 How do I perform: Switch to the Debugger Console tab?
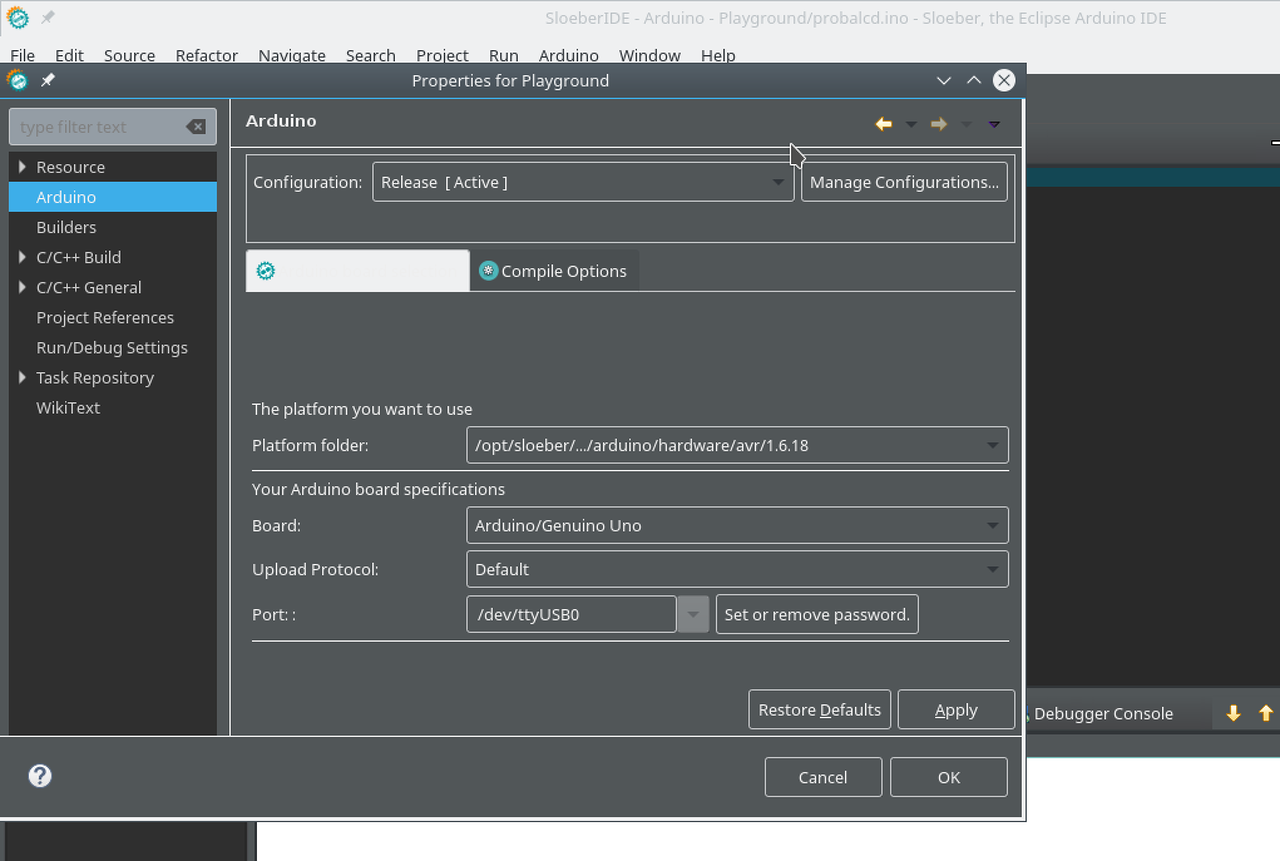(1103, 713)
